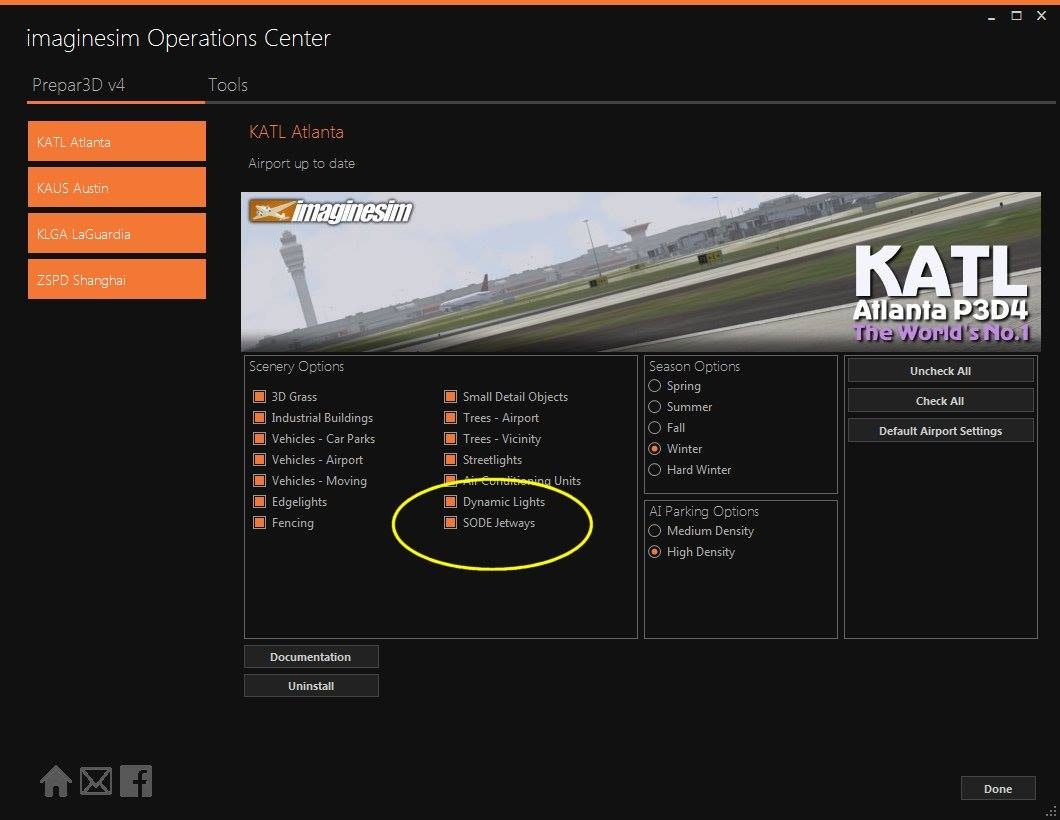
Task: Open the home website icon
Action: point(55,781)
